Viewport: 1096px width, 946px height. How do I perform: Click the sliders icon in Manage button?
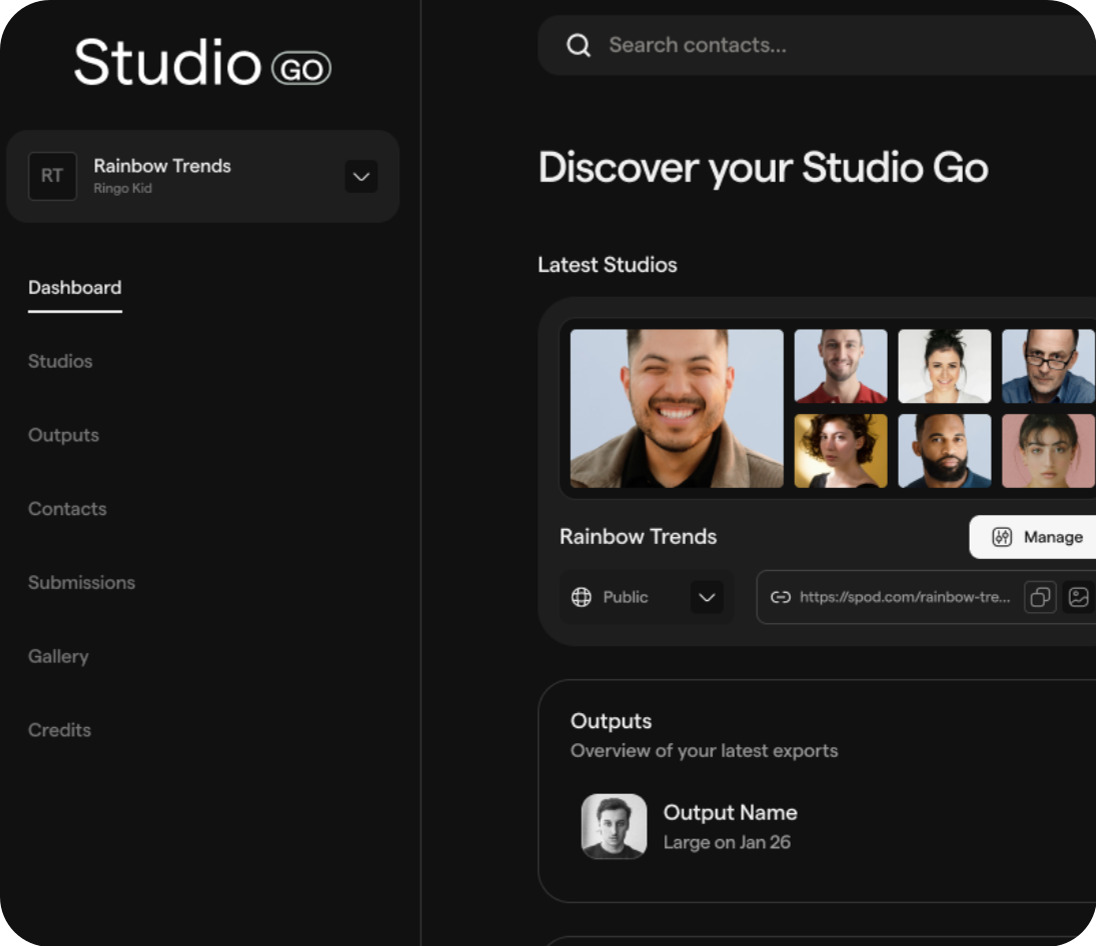[x=1002, y=537]
